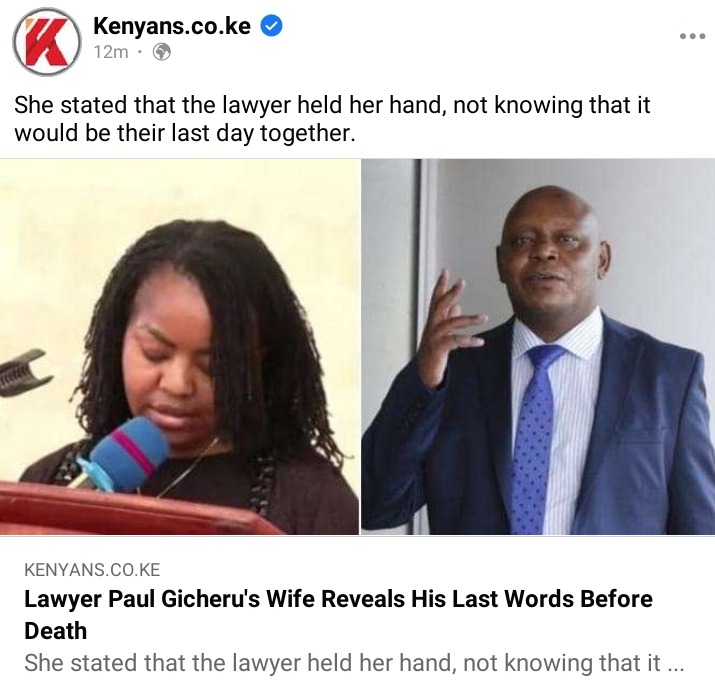This screenshot has width=715, height=692.
Task: Open the three-dot post options menu
Action: pyautogui.click(x=692, y=36)
